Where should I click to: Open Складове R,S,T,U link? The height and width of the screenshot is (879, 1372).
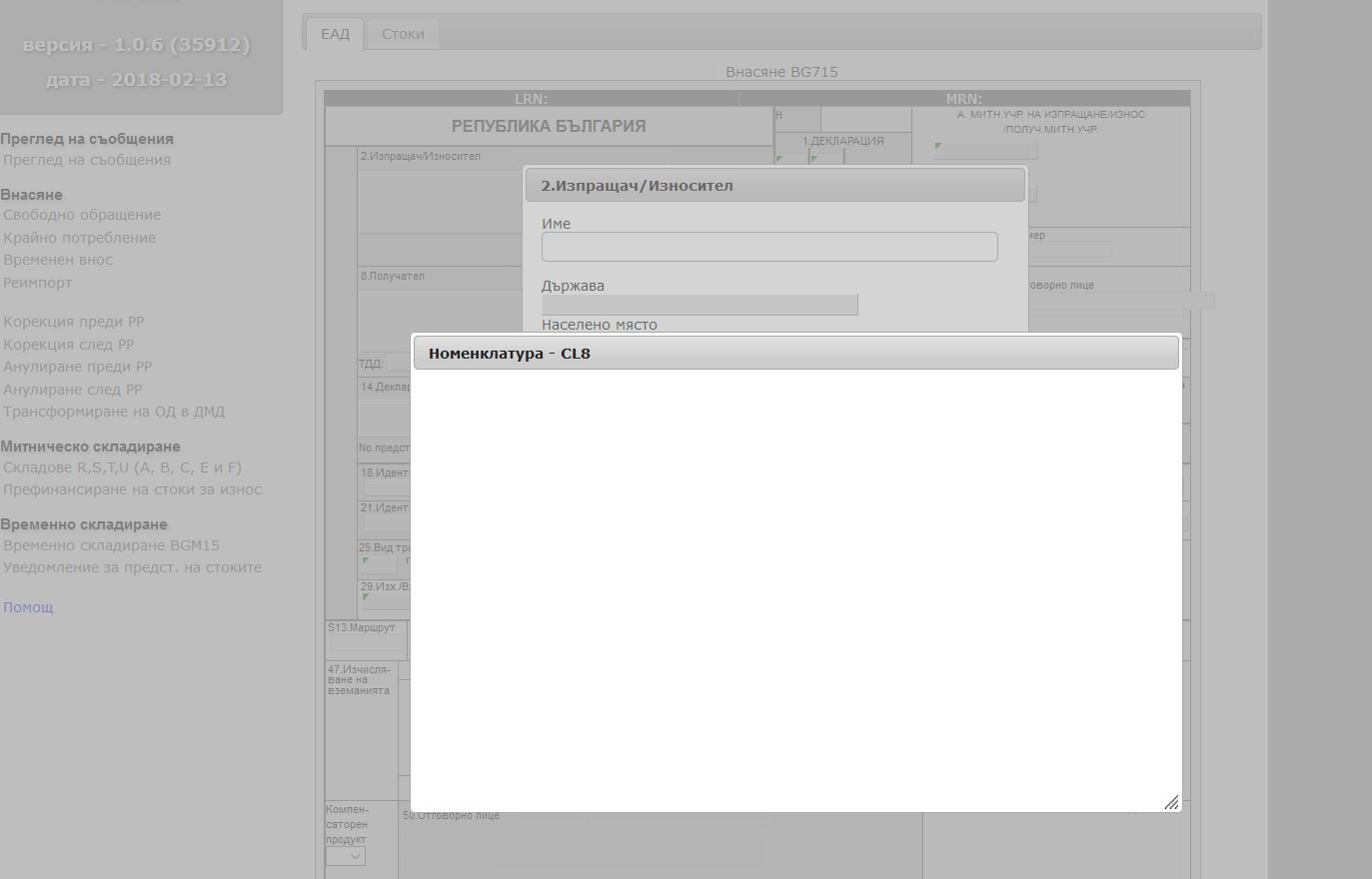tap(122, 467)
